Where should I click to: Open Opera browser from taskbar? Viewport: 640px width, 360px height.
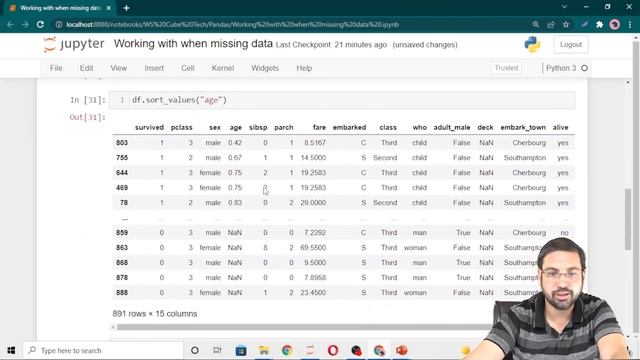point(333,350)
